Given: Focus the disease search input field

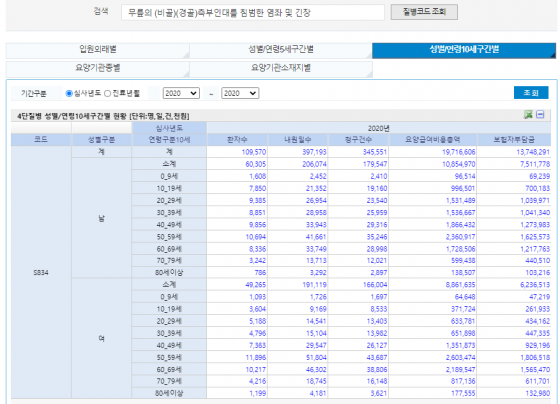Looking at the screenshot, I should pos(253,13).
